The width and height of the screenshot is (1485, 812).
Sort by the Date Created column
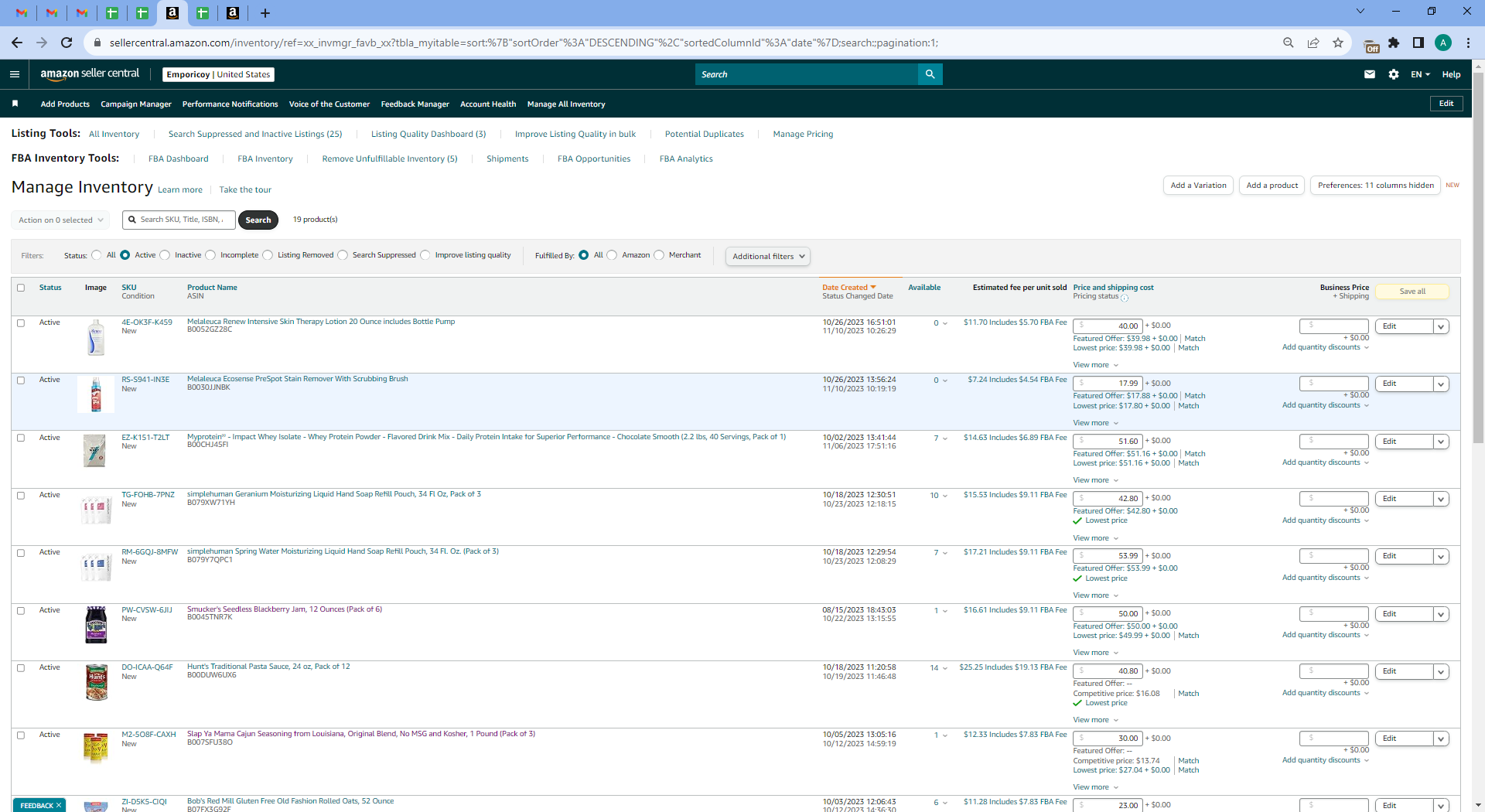click(x=848, y=288)
